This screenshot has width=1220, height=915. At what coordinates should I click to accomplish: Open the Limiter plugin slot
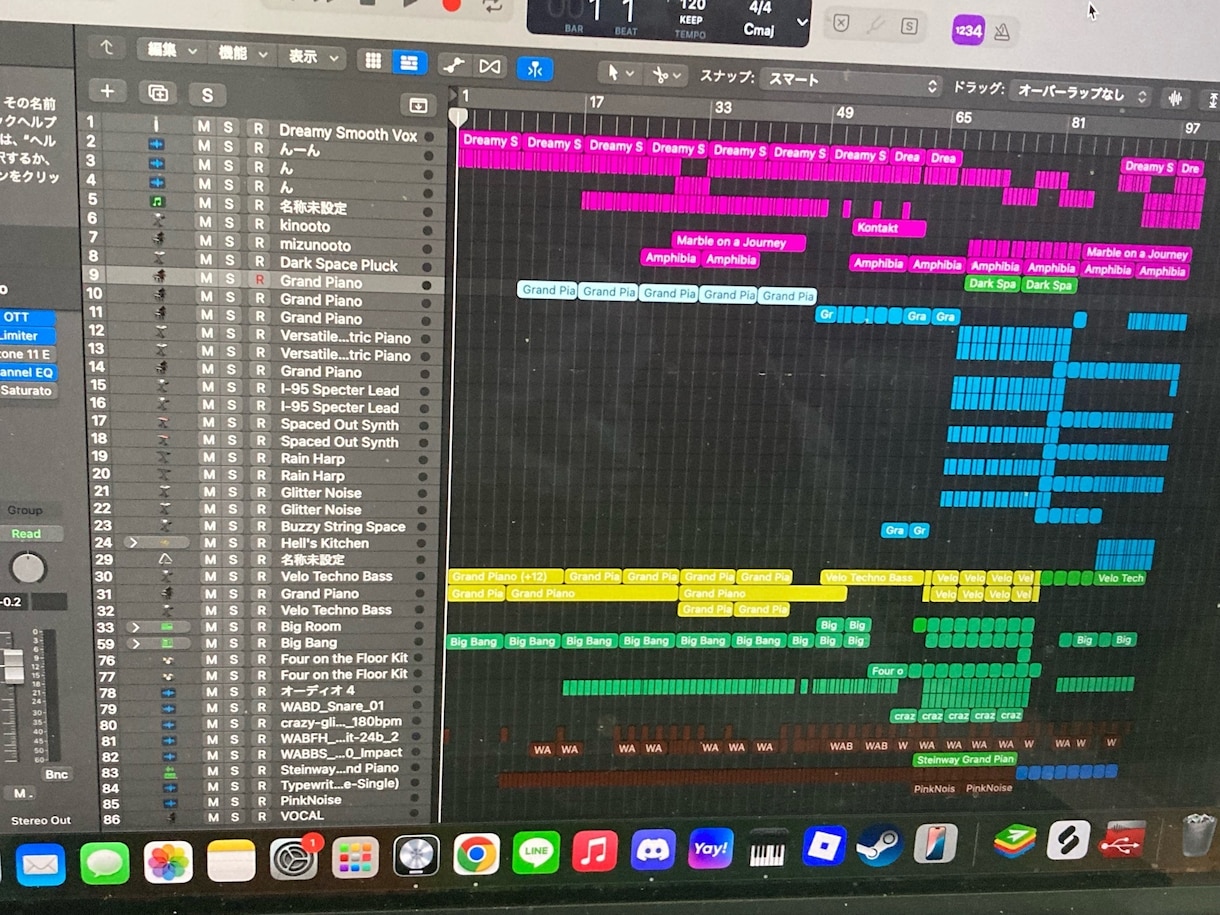coord(28,336)
